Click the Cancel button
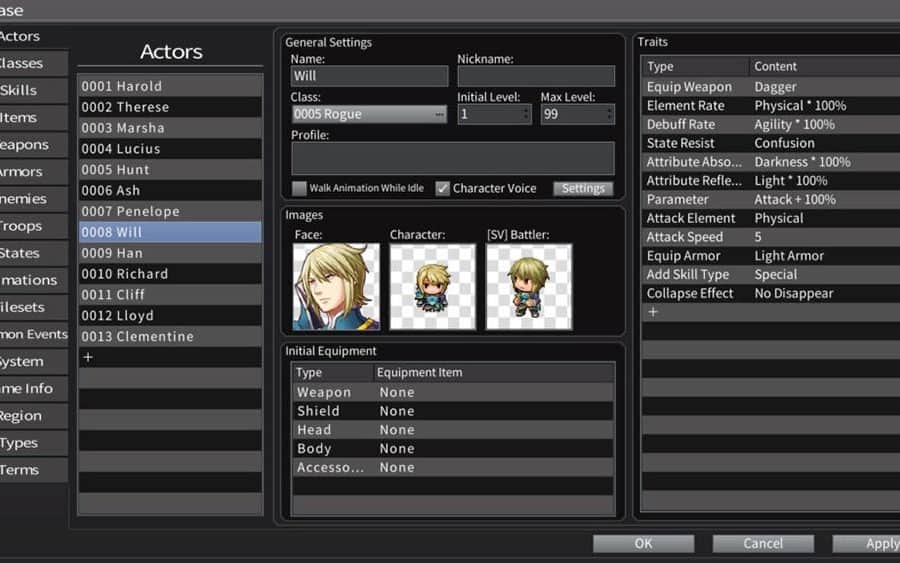The width and height of the screenshot is (900, 563). (x=762, y=543)
